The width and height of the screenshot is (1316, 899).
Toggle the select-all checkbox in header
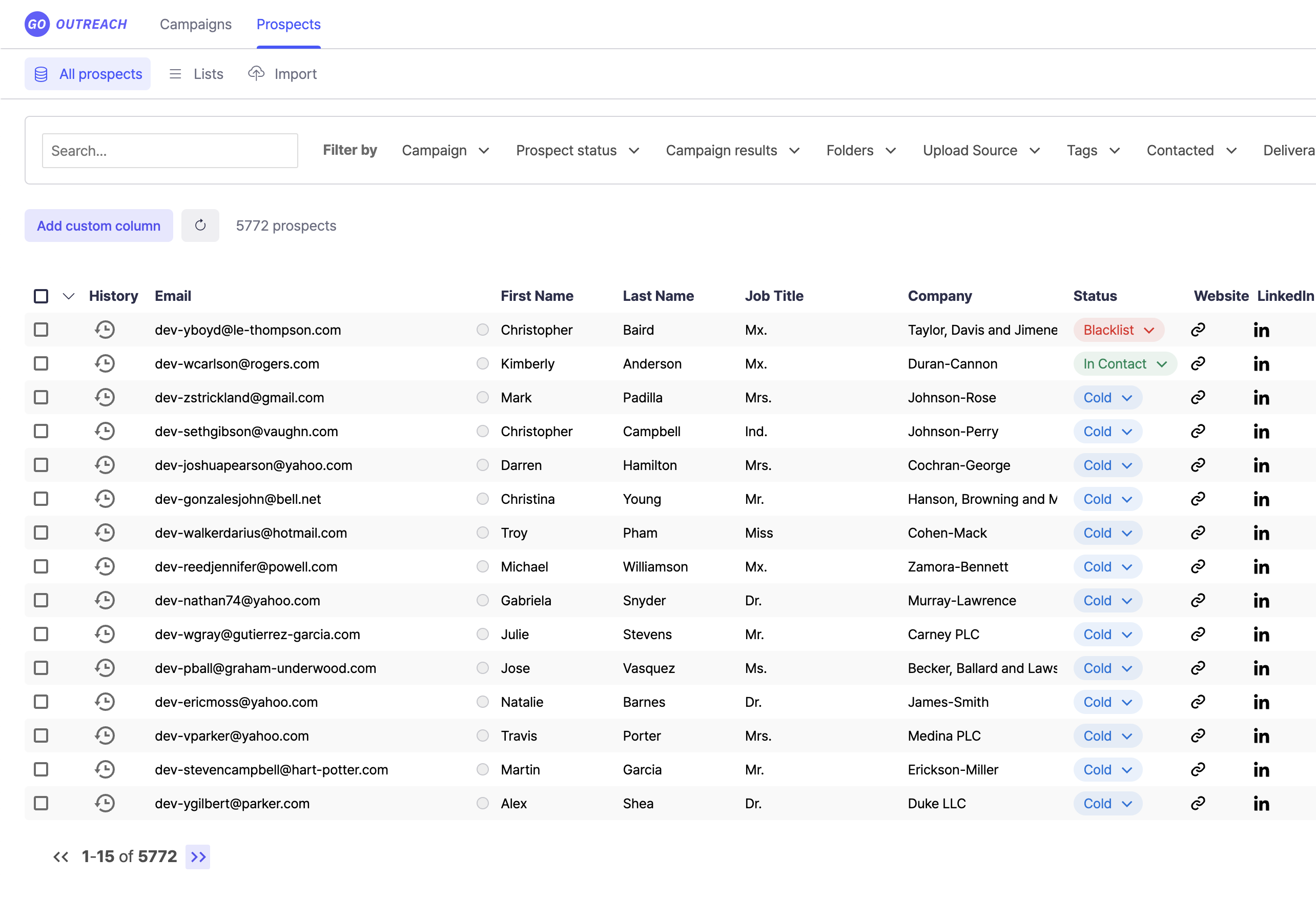click(x=40, y=296)
